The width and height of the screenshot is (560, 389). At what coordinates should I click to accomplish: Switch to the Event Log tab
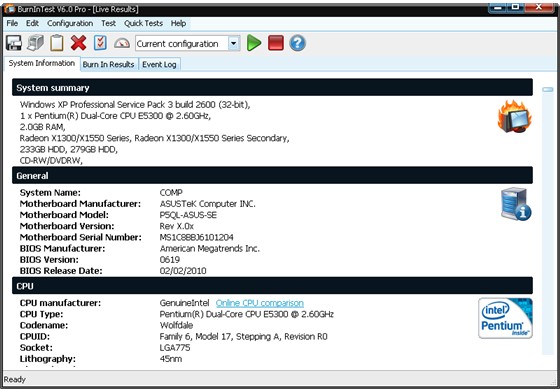(x=159, y=64)
